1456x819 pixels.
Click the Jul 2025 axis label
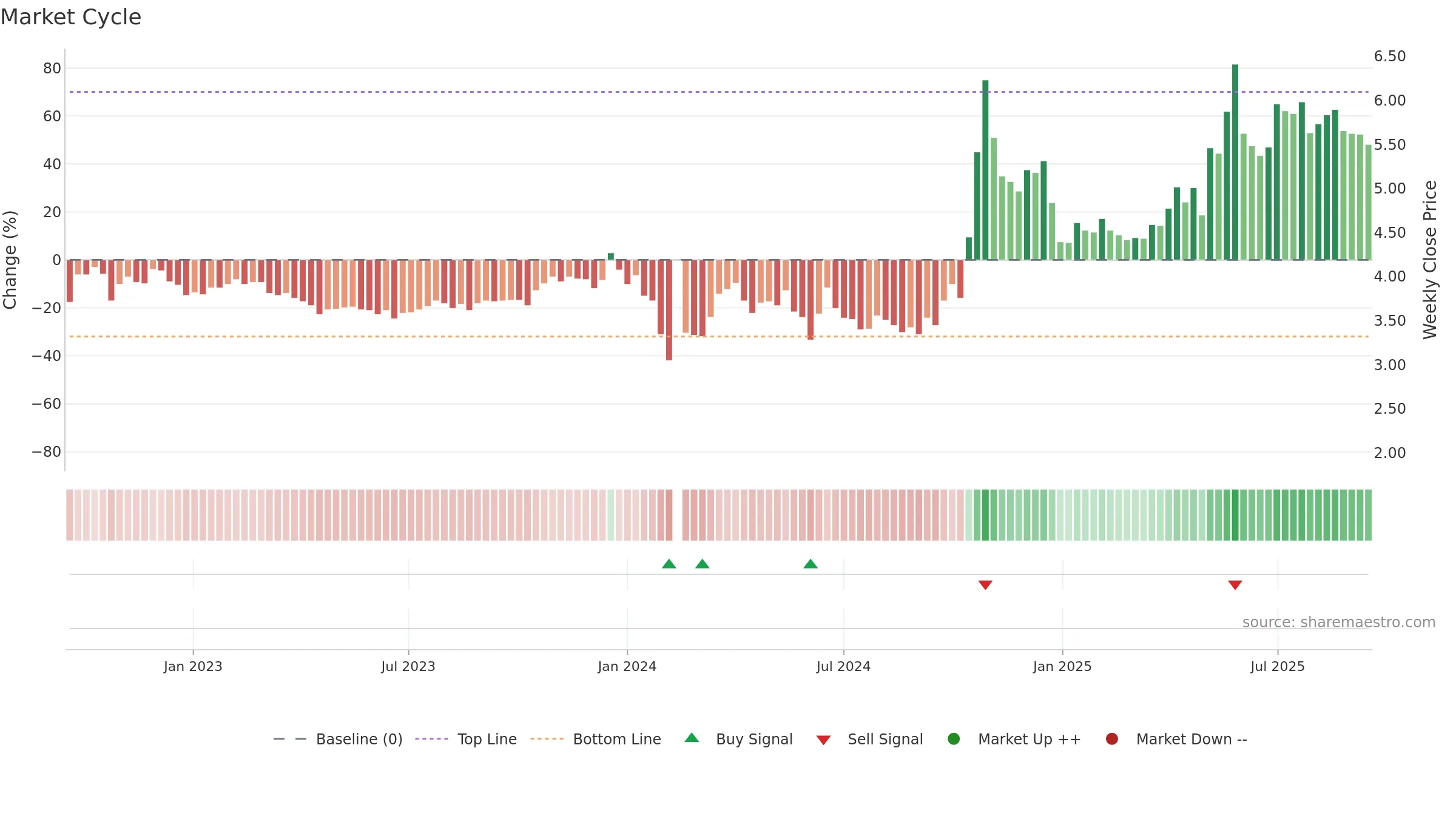(x=1278, y=667)
